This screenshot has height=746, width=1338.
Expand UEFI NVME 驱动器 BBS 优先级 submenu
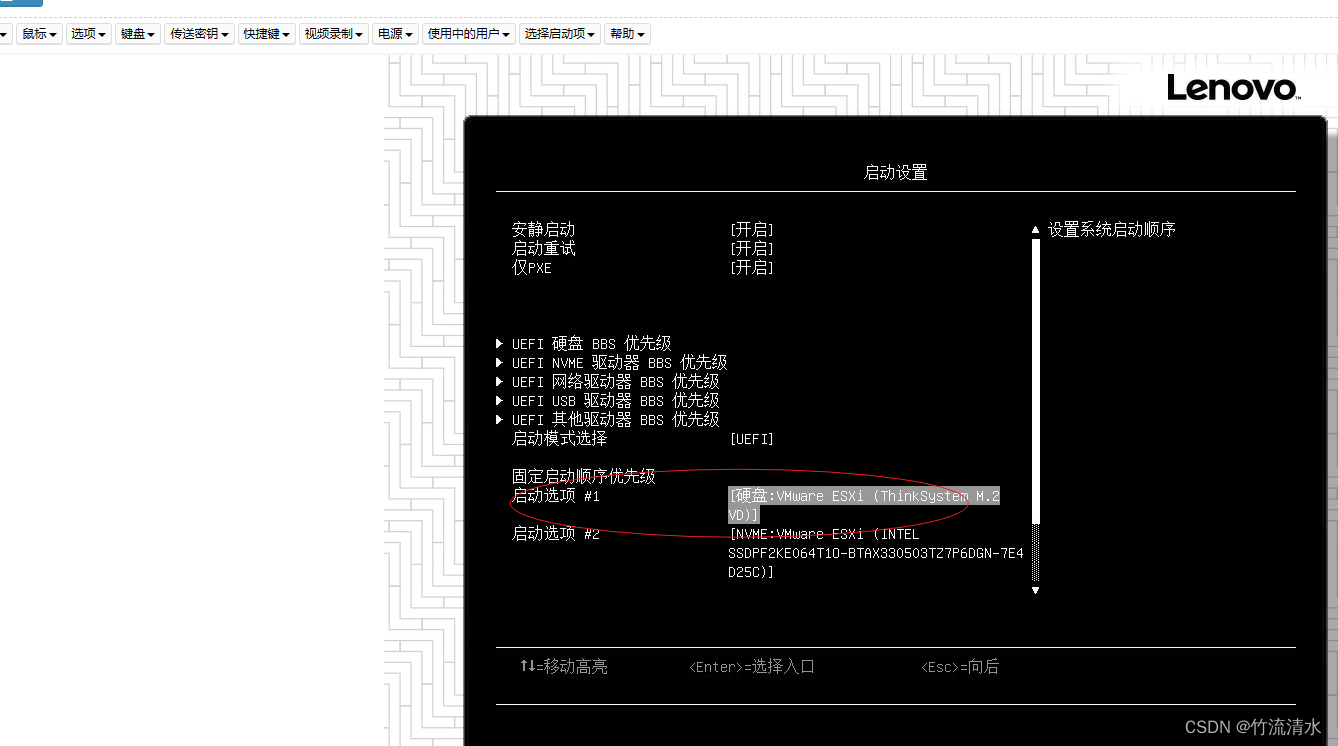[612, 363]
